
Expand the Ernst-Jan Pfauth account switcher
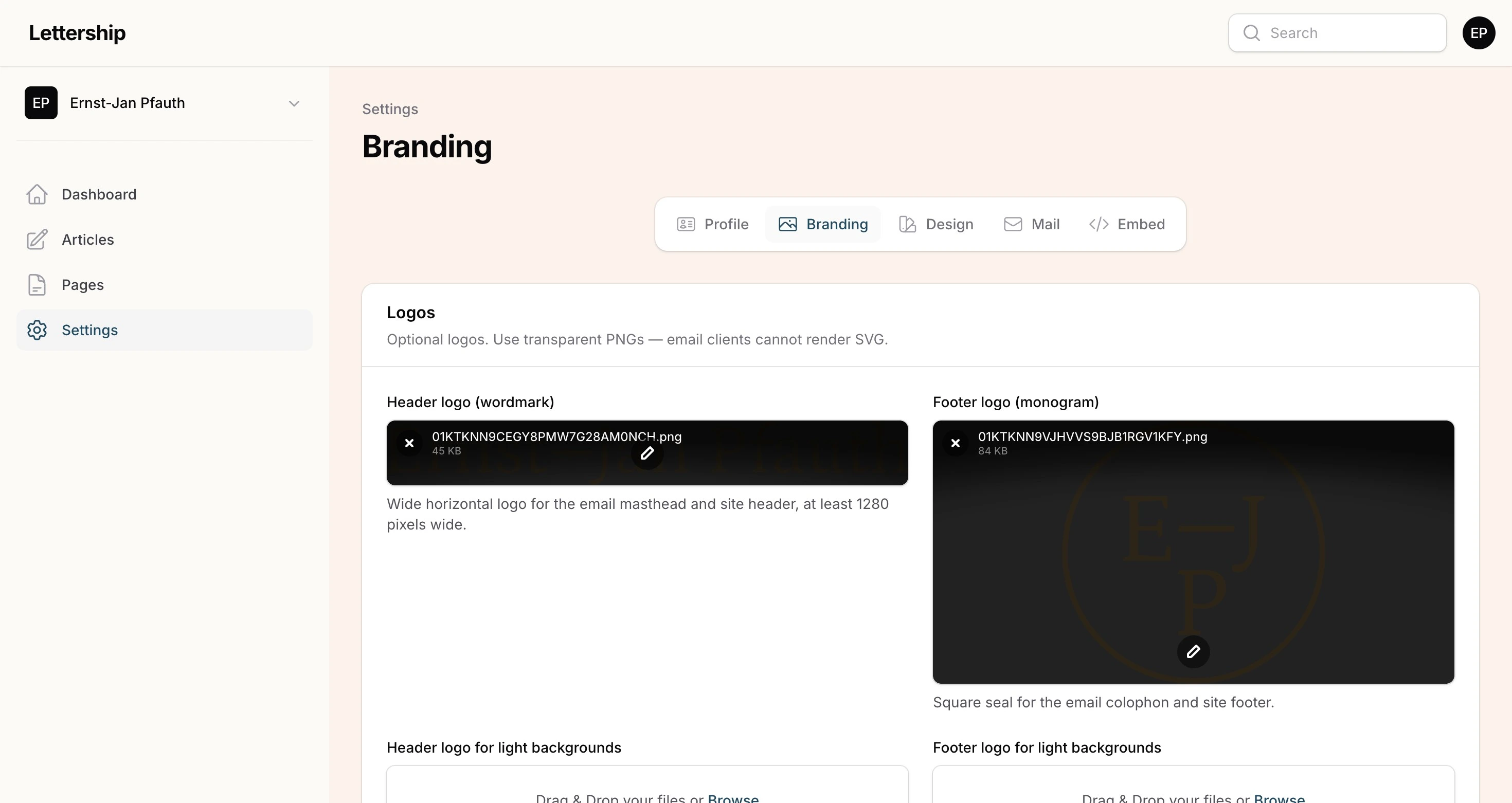click(165, 103)
